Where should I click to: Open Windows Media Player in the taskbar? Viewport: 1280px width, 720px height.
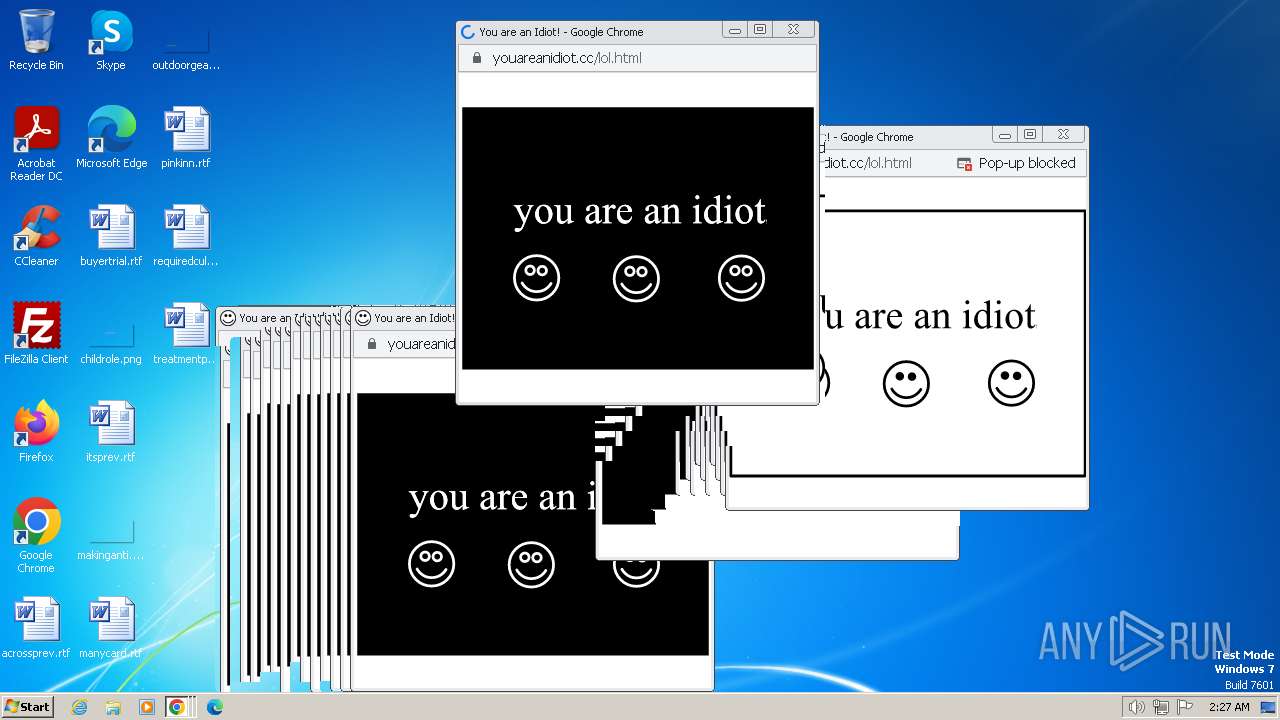pyautogui.click(x=146, y=707)
